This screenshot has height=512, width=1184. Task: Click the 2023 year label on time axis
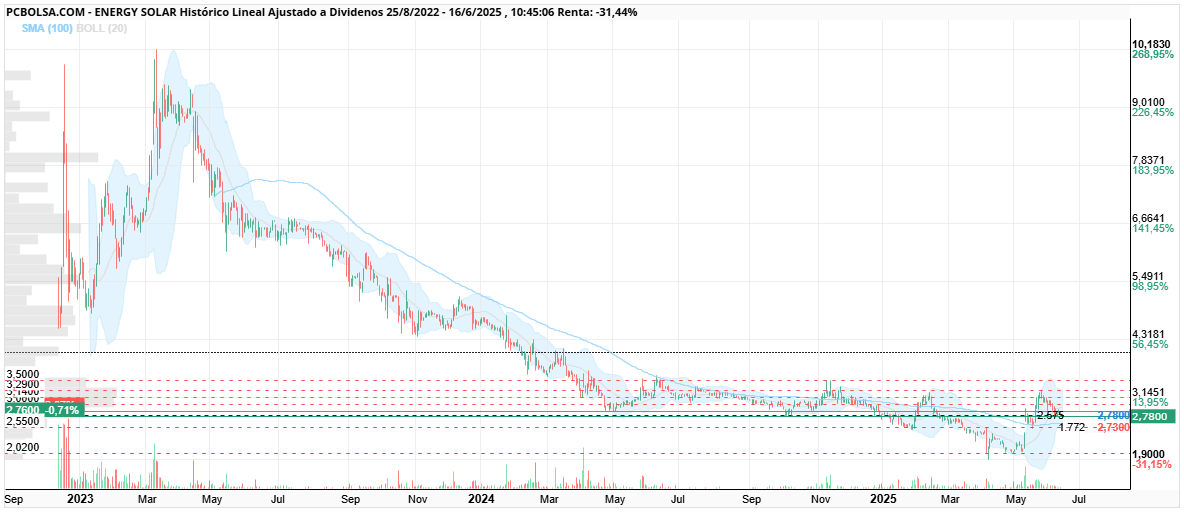coord(79,499)
